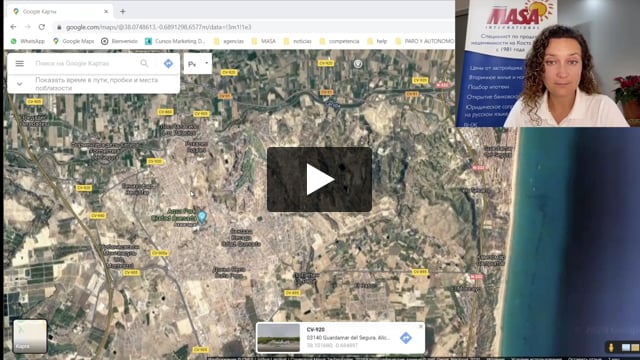The width and height of the screenshot is (640, 360).
Task: Toggle map layer via Карта thumbnail
Action: point(30,336)
